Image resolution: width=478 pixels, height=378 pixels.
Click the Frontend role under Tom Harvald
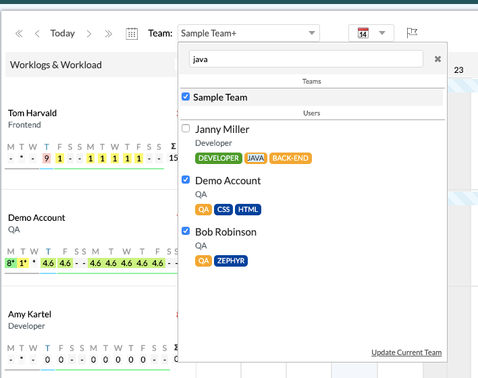click(24, 125)
